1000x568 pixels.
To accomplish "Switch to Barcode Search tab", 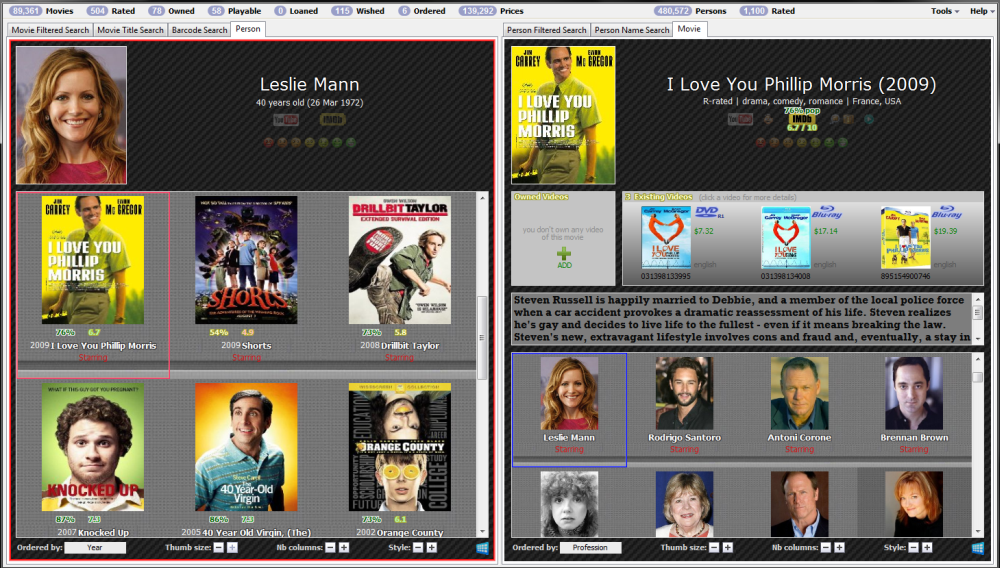I will [199, 30].
